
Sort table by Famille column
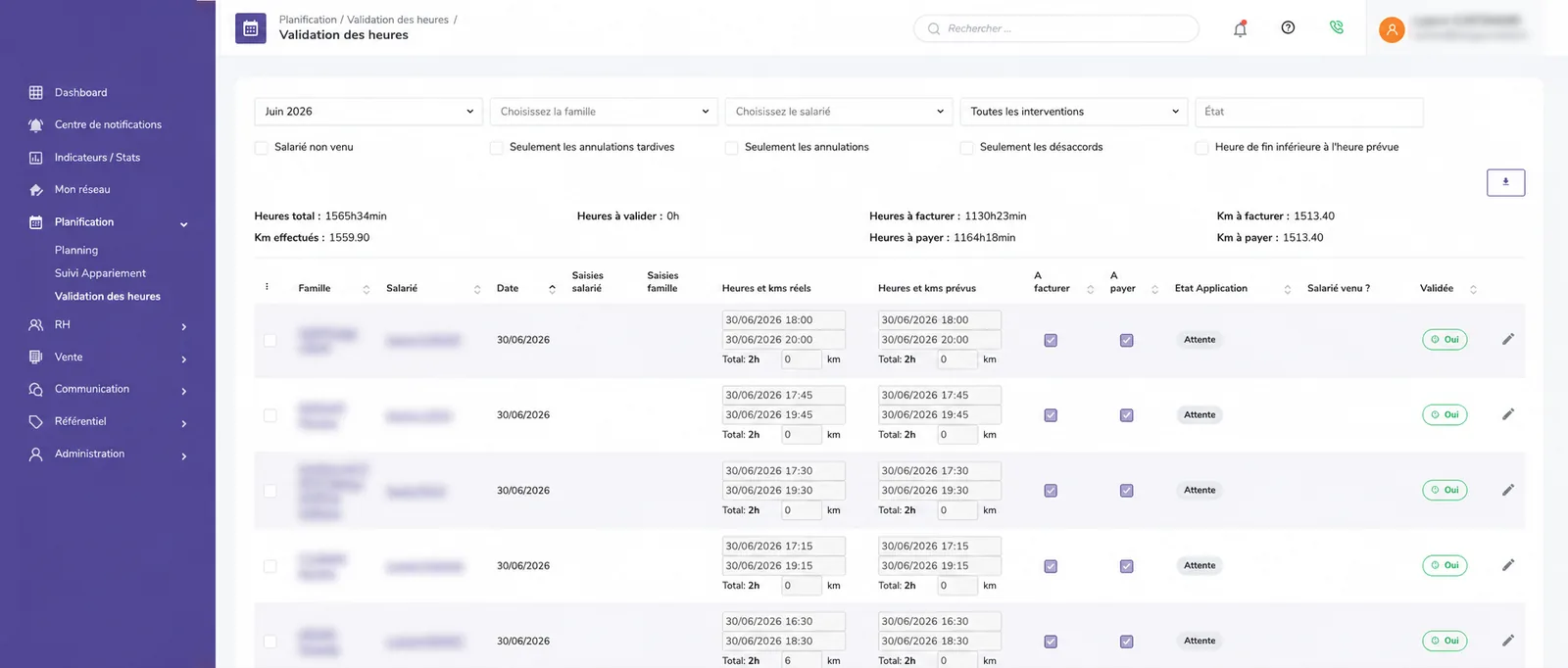pos(367,289)
